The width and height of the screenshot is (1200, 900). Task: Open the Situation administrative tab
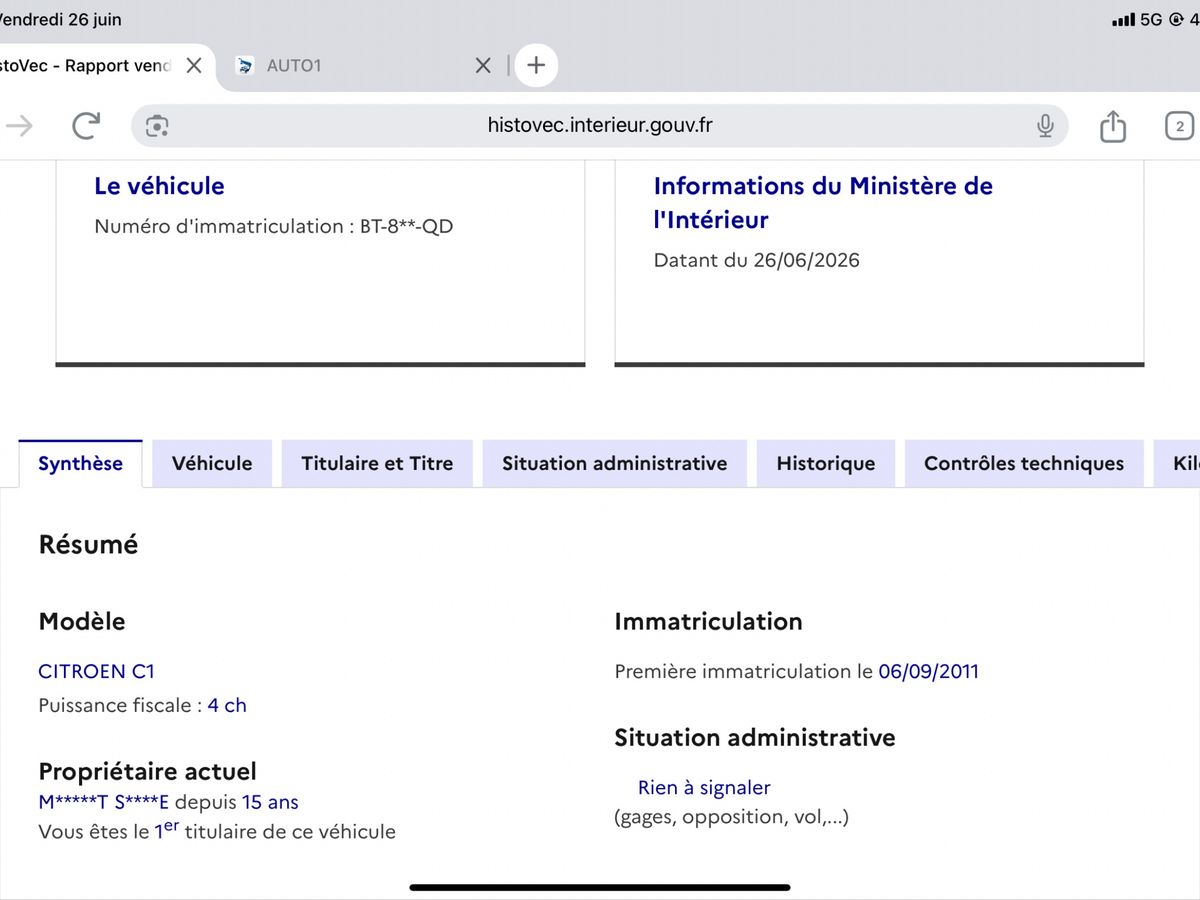tap(615, 464)
